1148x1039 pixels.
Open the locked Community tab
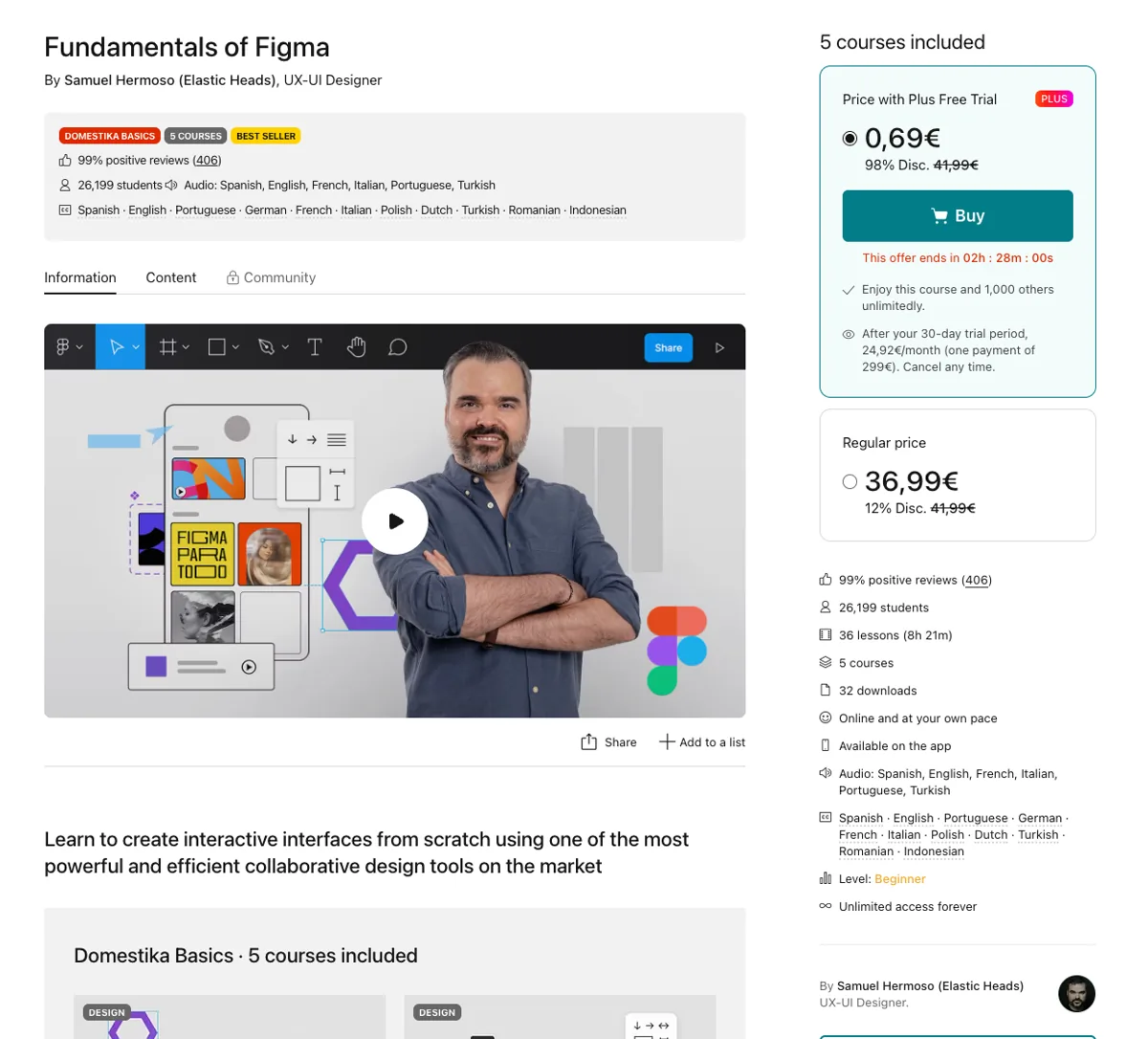click(271, 277)
